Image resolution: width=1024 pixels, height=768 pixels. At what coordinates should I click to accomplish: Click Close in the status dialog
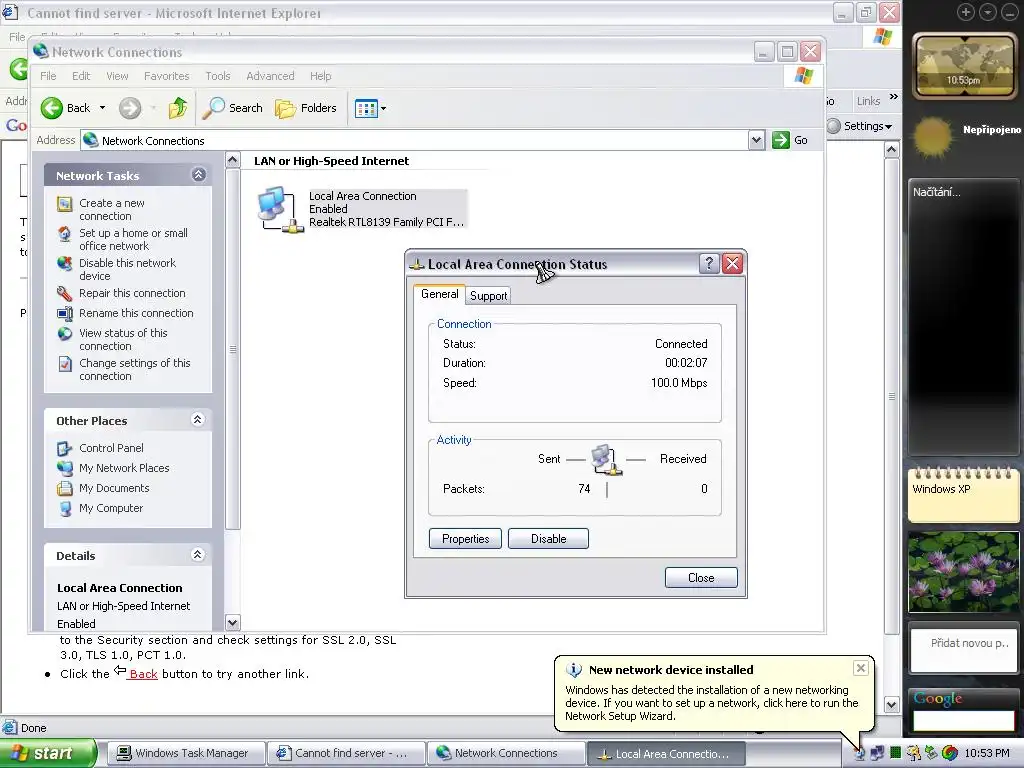701,578
